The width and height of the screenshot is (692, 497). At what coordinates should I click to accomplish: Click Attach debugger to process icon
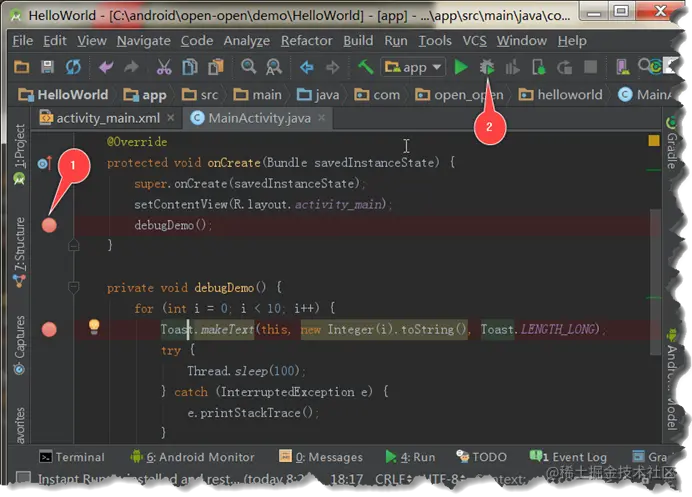coord(538,67)
